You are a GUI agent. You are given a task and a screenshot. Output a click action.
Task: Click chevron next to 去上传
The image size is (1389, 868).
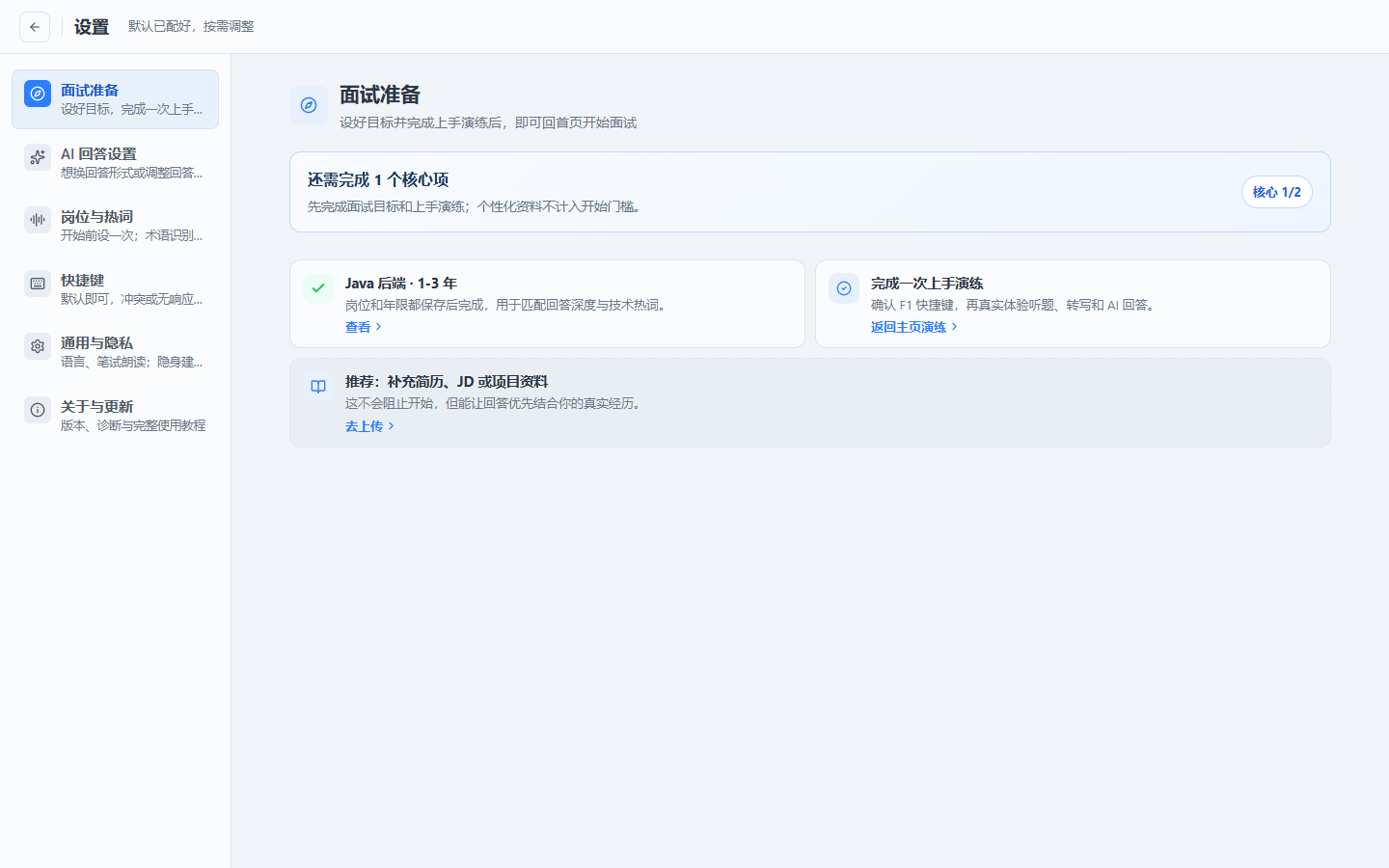click(x=391, y=426)
